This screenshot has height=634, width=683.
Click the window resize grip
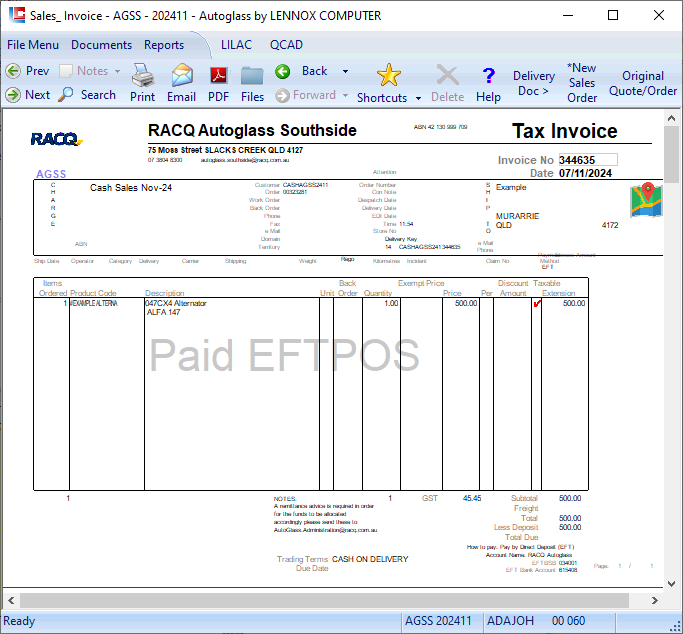(675, 627)
